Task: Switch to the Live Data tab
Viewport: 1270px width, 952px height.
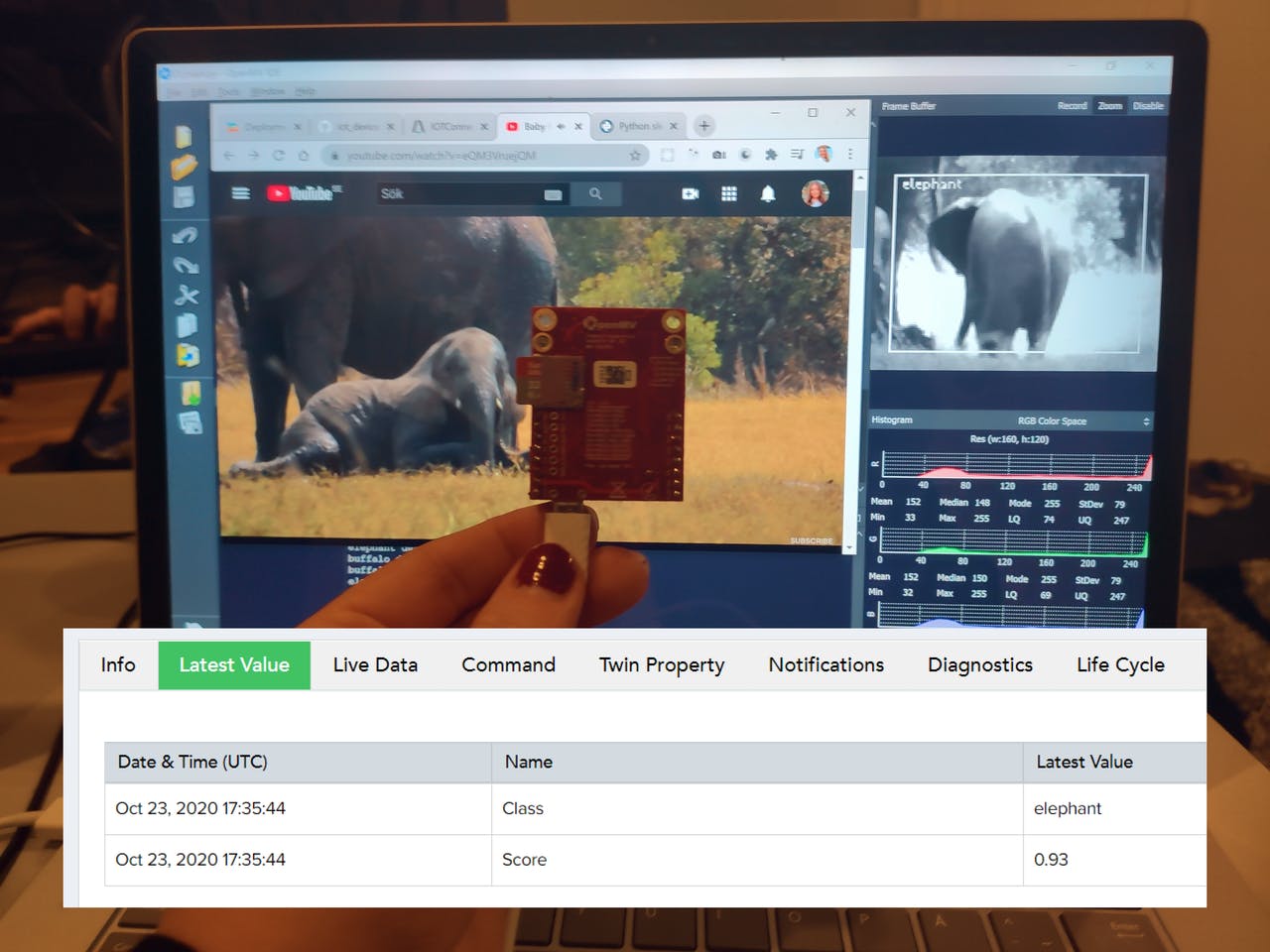Action: (x=375, y=665)
